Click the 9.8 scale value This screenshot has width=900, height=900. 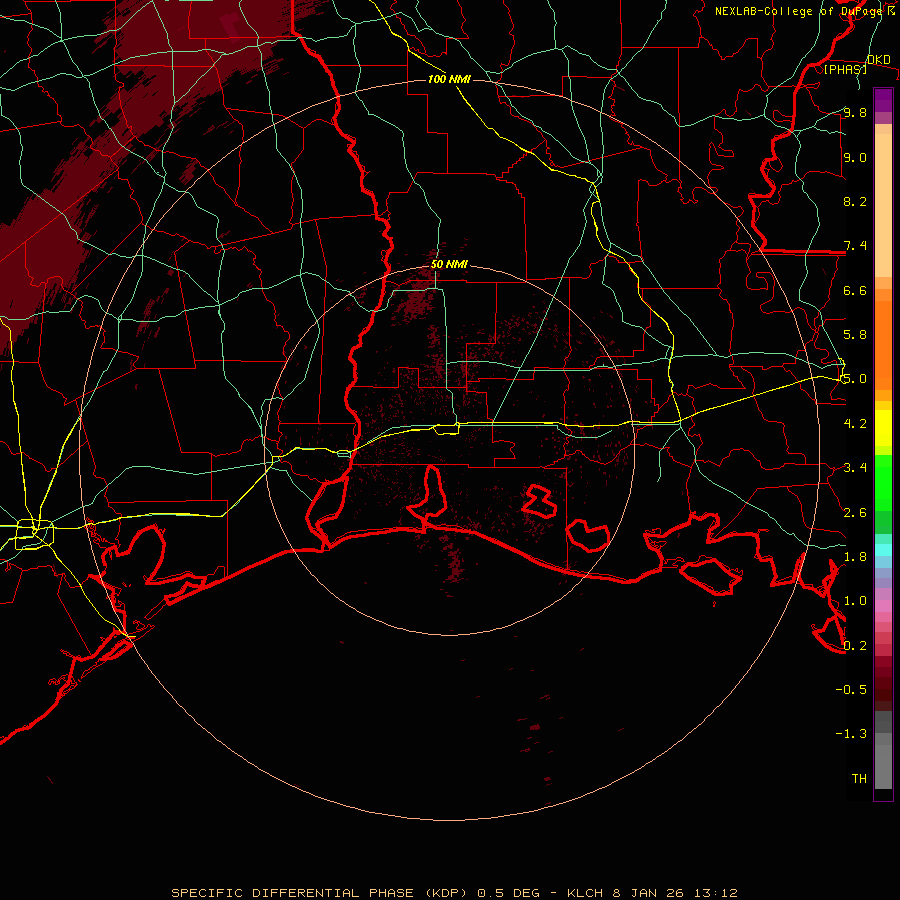855,112
